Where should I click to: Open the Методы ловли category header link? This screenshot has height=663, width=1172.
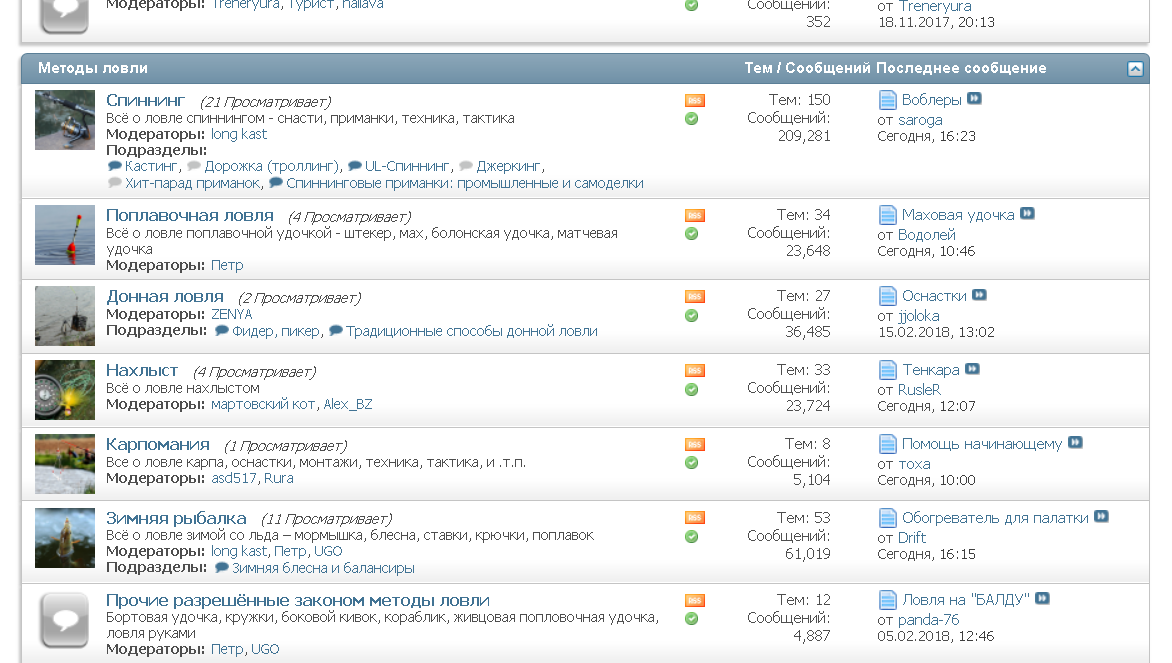93,68
